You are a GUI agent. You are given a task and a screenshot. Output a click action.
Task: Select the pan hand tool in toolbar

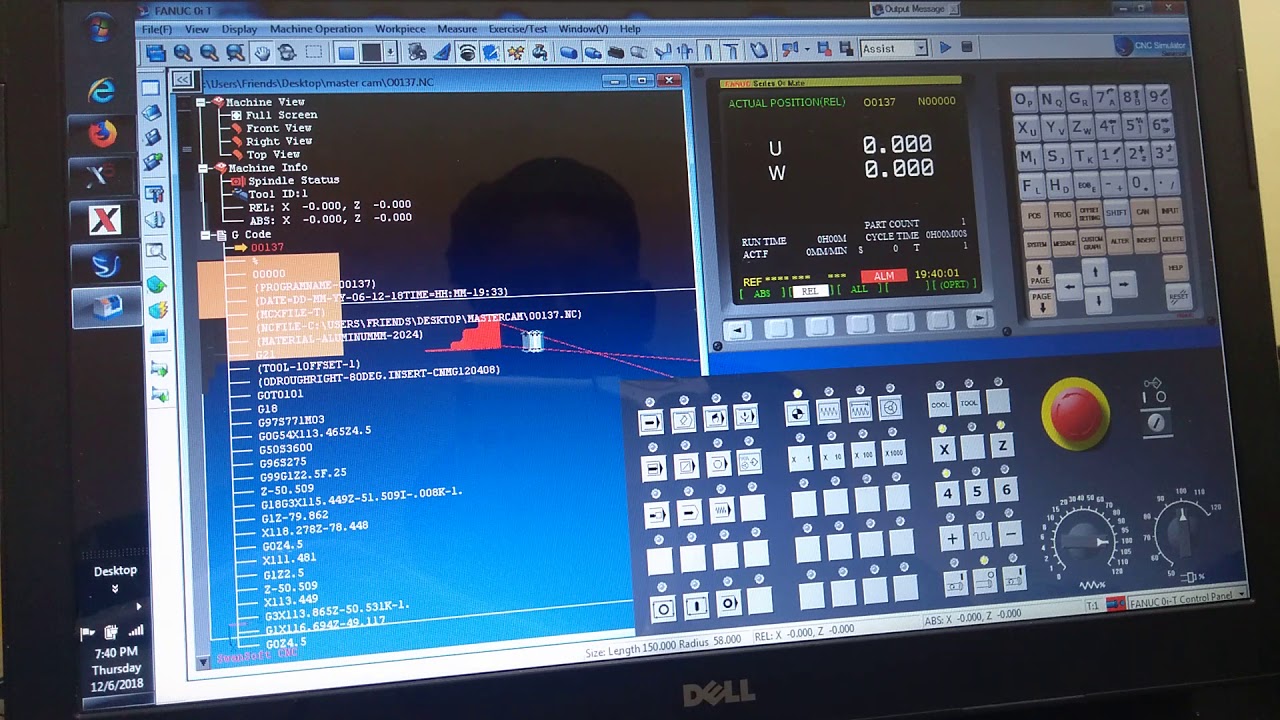click(261, 52)
